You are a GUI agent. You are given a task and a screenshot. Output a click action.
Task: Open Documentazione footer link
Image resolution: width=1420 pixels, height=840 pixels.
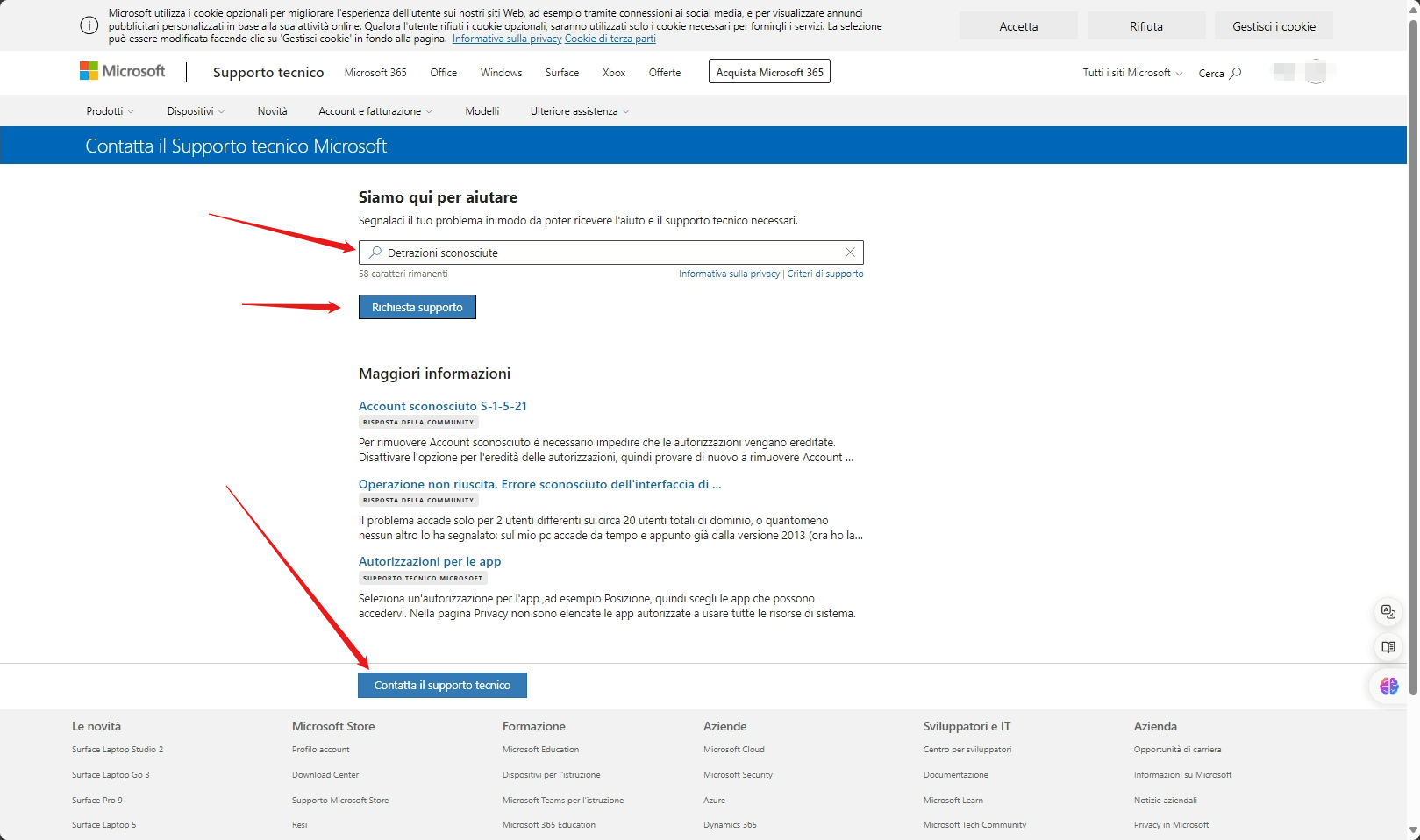[x=956, y=775]
